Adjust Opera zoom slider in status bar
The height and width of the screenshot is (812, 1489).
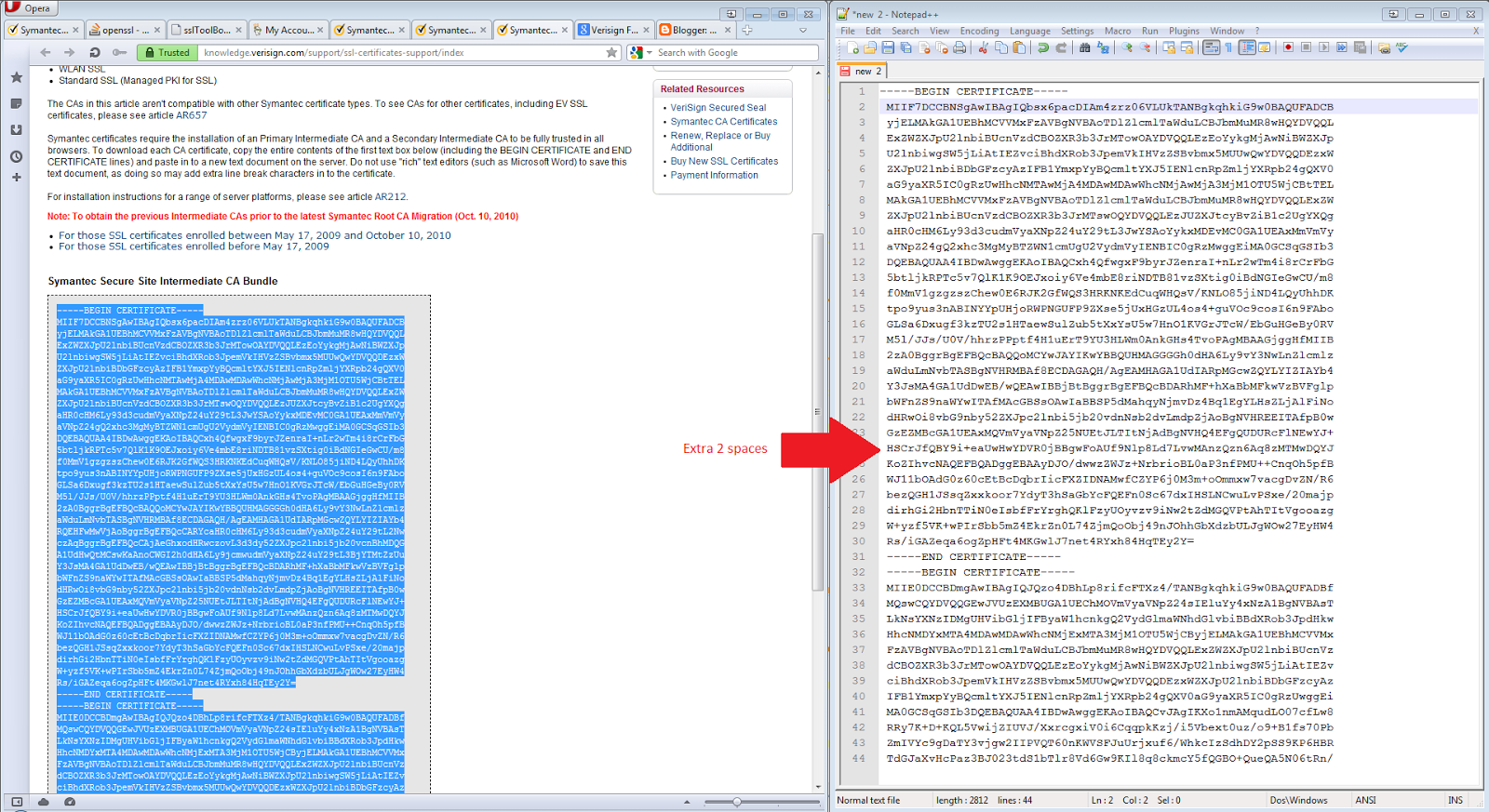click(735, 802)
